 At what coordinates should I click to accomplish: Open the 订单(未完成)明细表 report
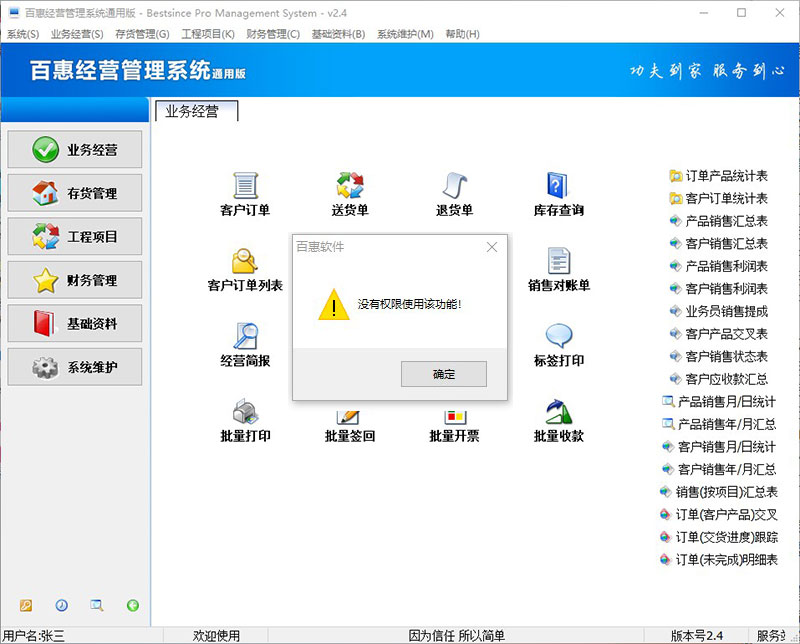point(718,559)
